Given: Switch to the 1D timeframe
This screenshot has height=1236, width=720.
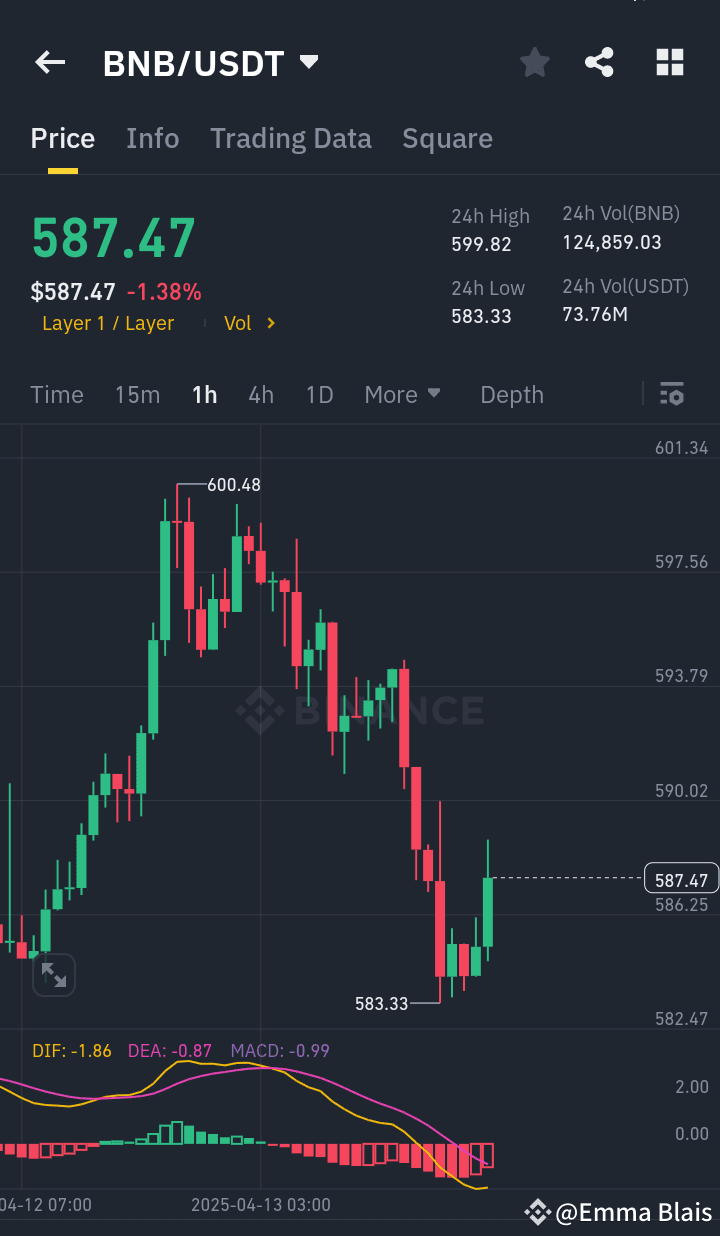Looking at the screenshot, I should [319, 394].
